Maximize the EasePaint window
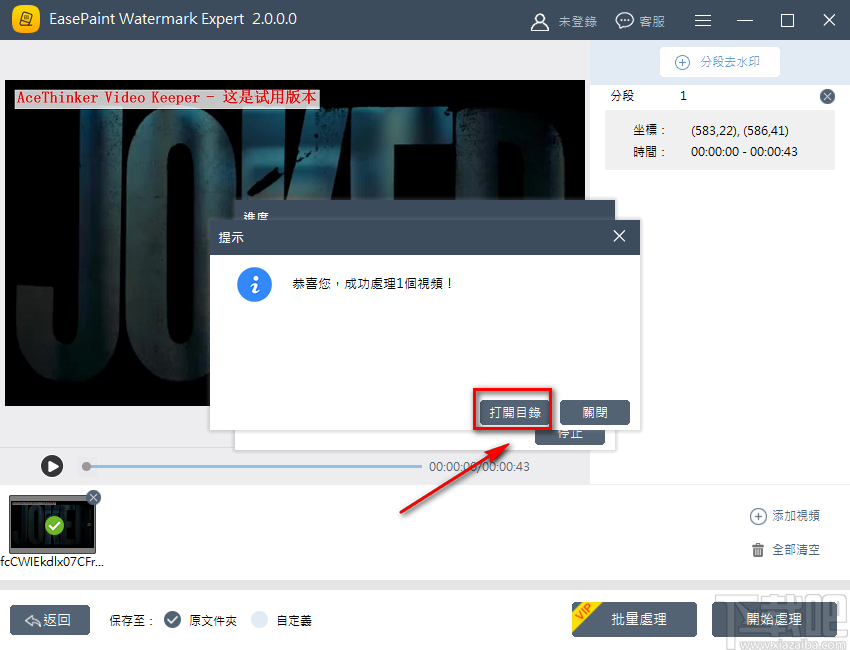The width and height of the screenshot is (850, 650). click(787, 21)
